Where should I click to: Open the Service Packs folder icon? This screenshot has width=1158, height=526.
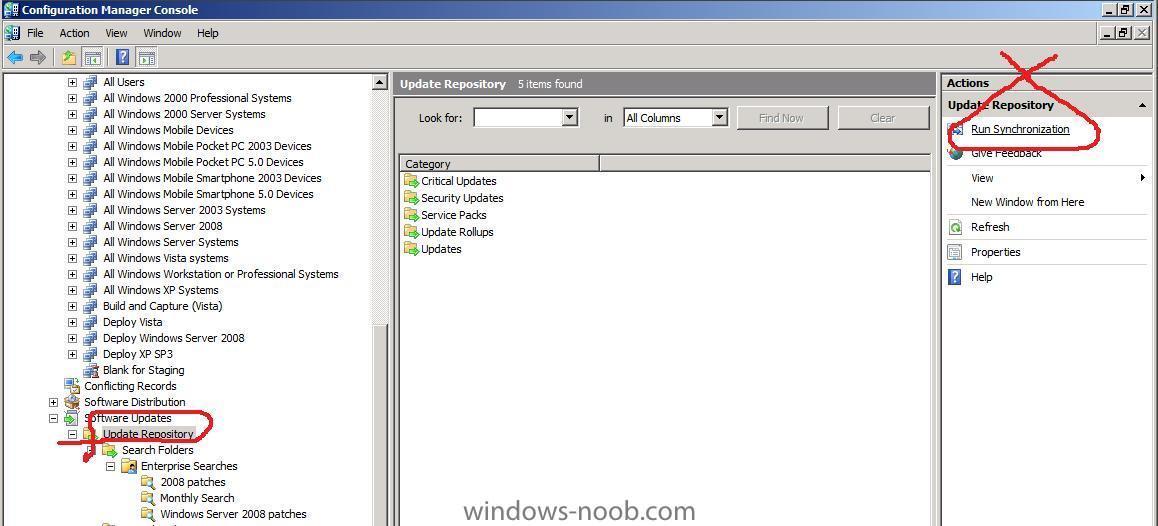pyautogui.click(x=411, y=215)
